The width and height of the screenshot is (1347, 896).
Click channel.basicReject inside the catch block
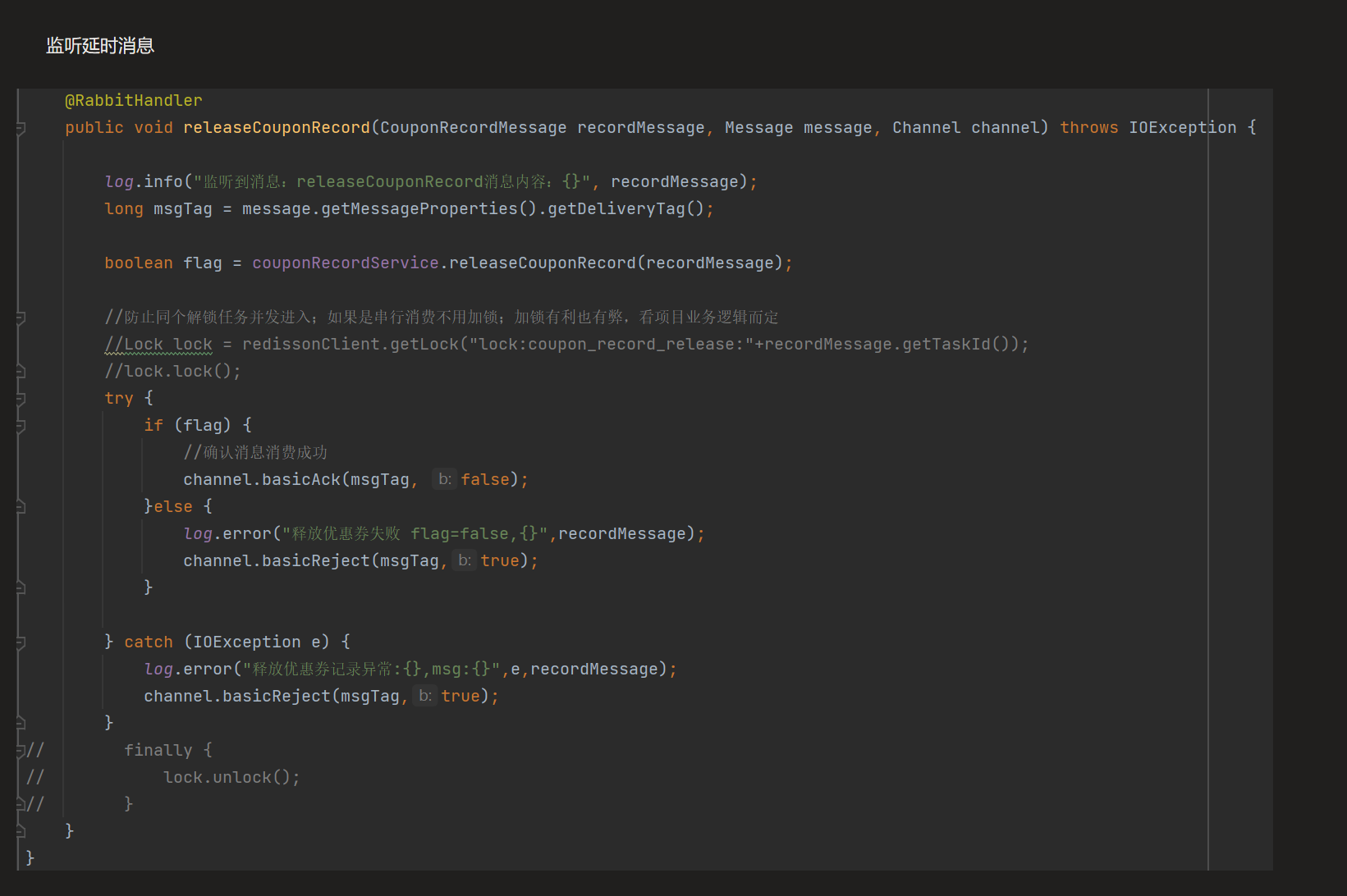point(237,697)
